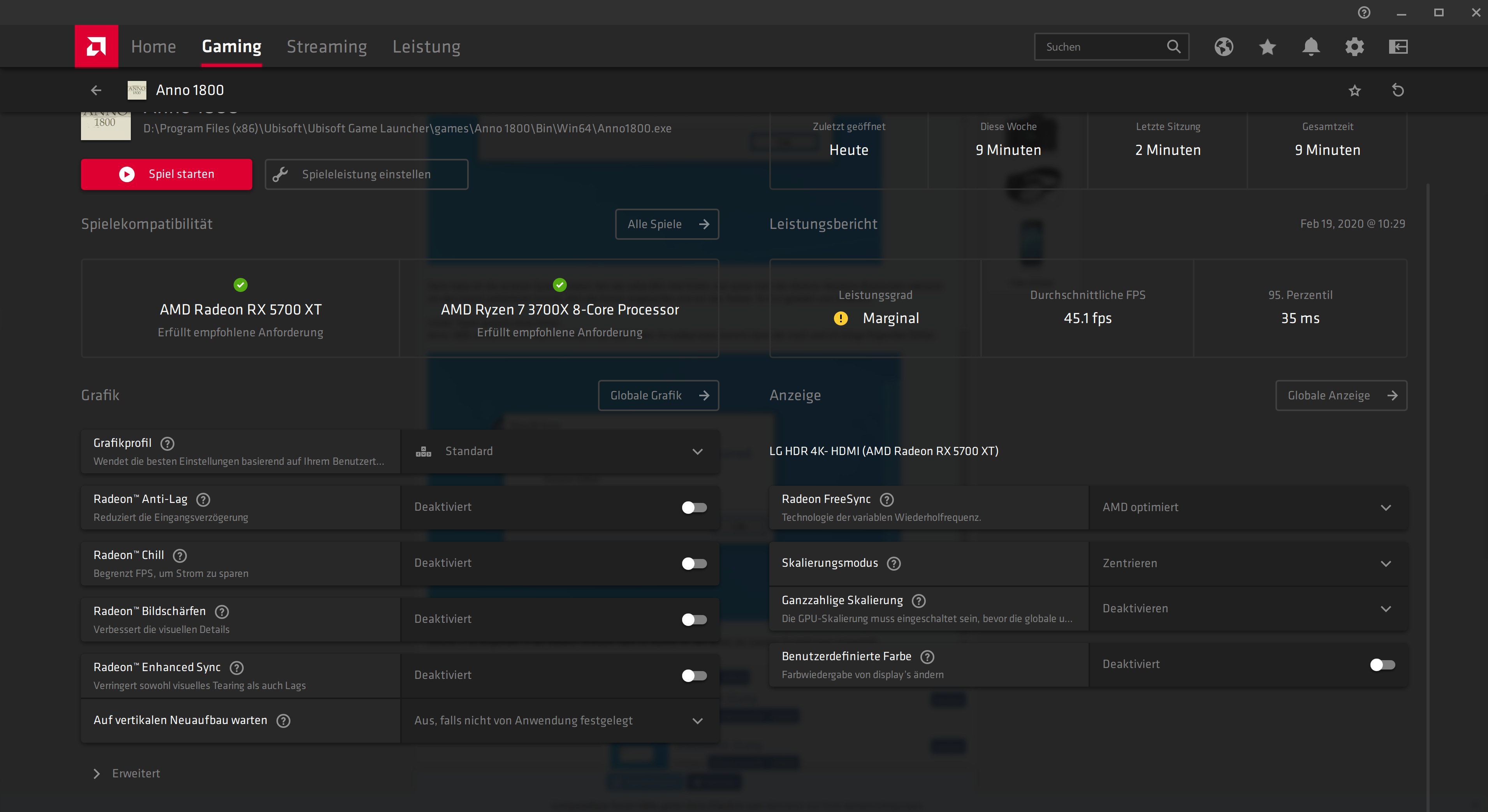
Task: Click help icon beside Radeon Anti-Lag
Action: [203, 499]
